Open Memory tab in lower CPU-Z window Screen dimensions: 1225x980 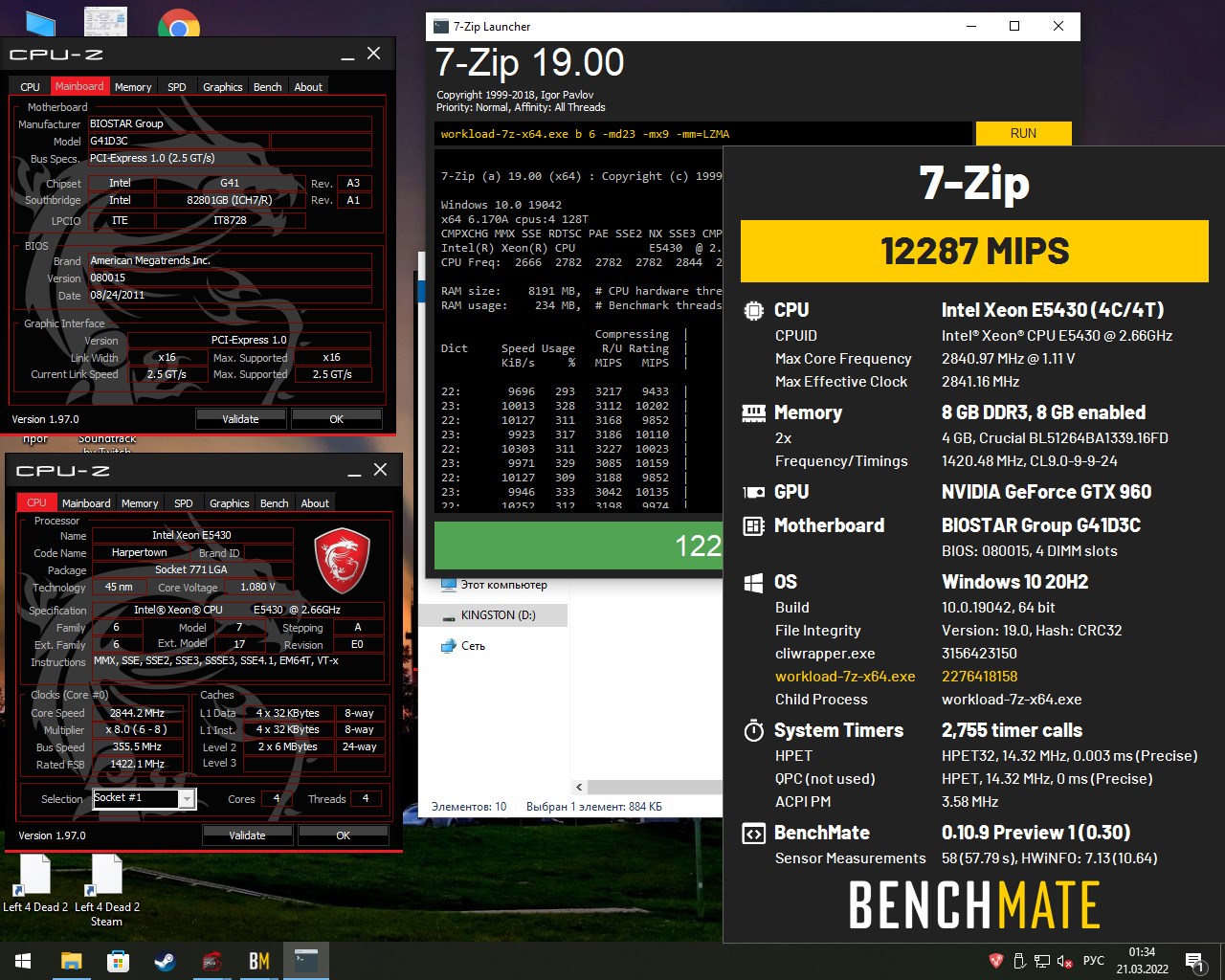tap(140, 503)
